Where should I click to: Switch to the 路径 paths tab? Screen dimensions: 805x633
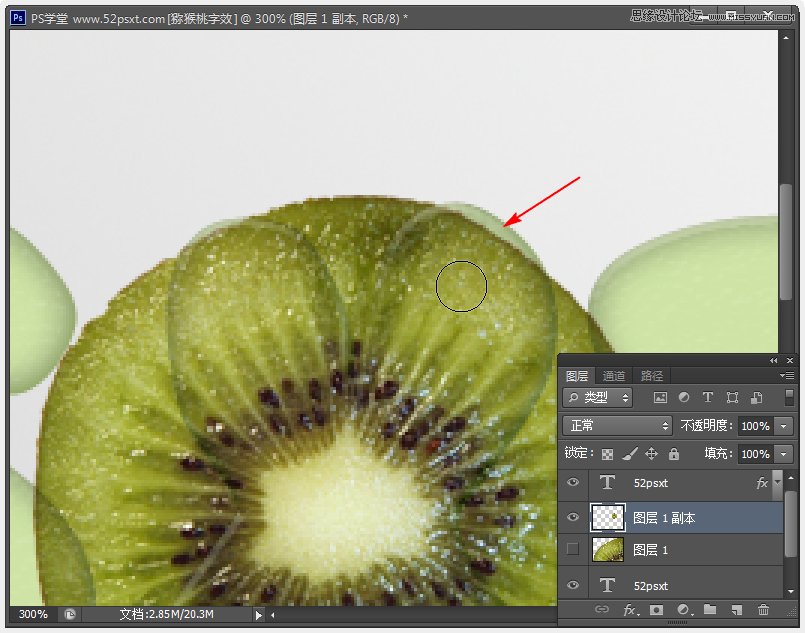click(x=651, y=375)
